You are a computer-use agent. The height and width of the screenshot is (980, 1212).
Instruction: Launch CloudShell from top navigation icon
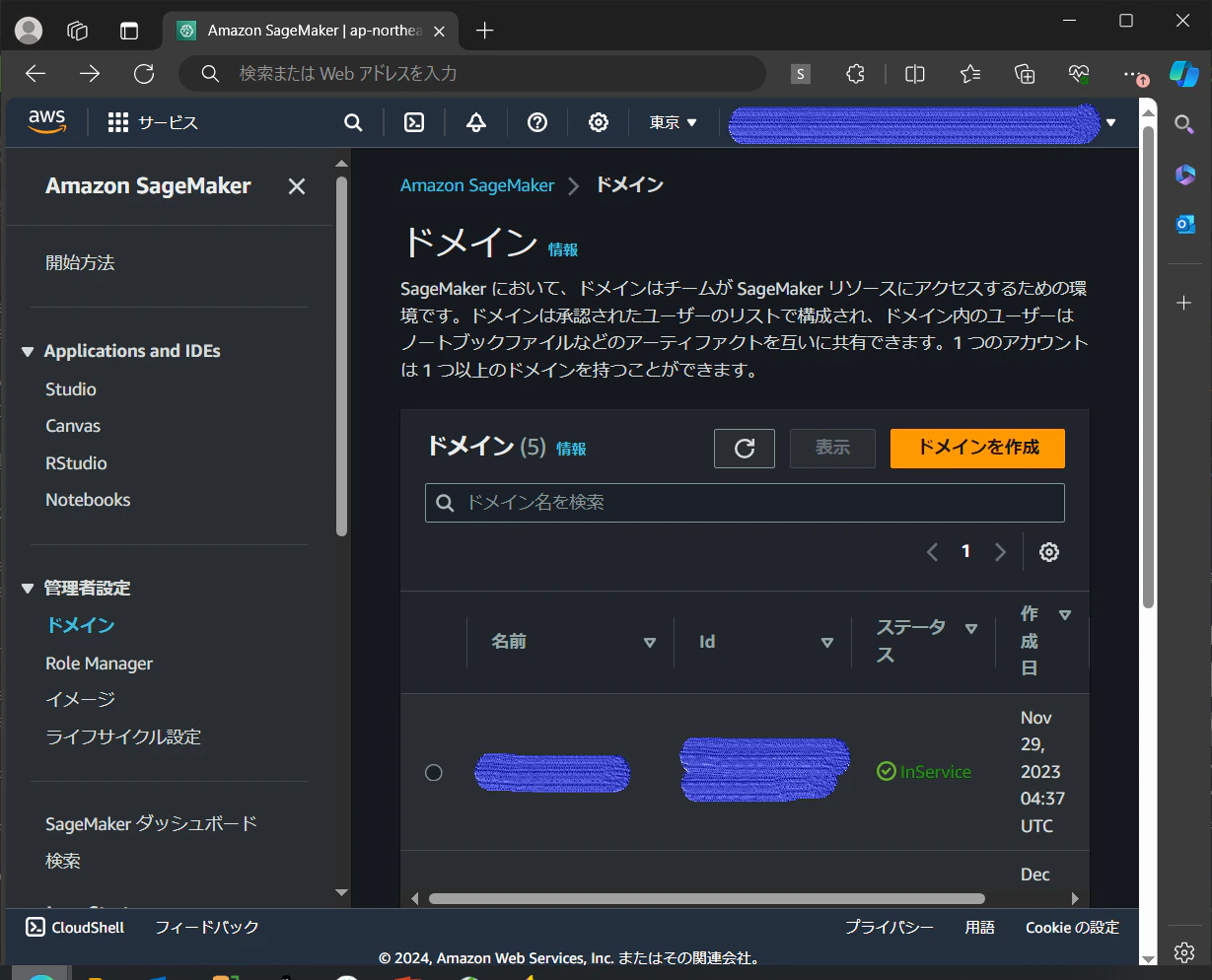[415, 122]
